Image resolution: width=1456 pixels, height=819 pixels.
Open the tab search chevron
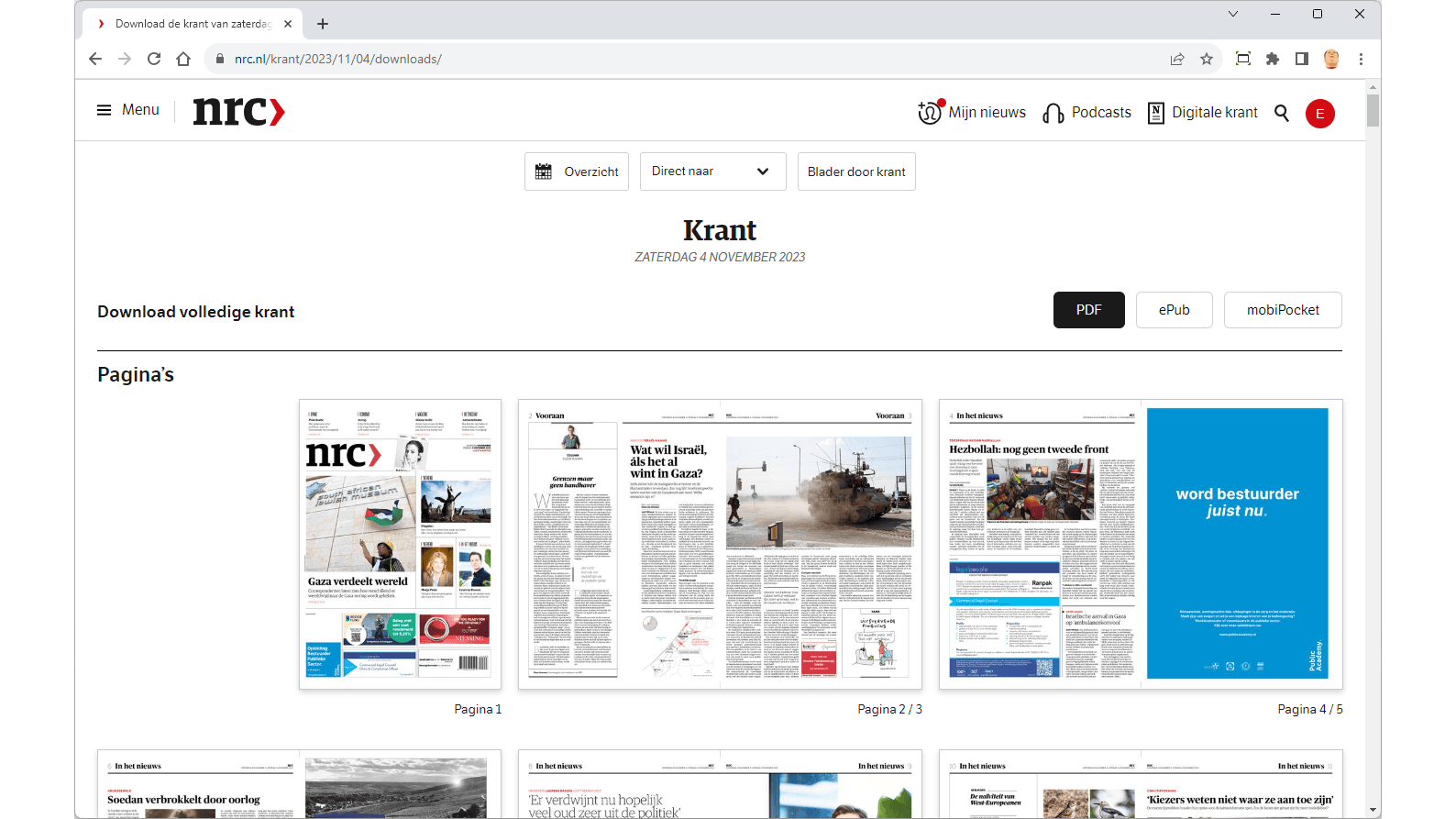tap(1233, 14)
